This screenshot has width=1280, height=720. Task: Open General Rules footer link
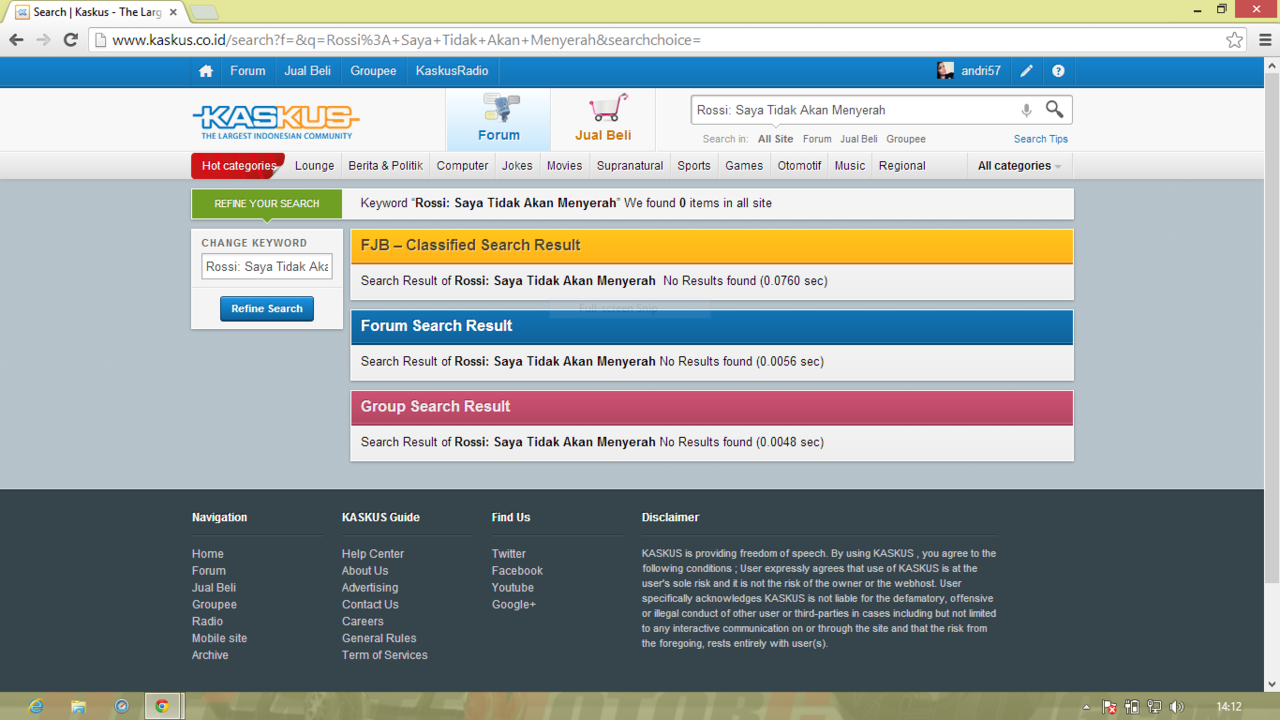[x=379, y=639]
